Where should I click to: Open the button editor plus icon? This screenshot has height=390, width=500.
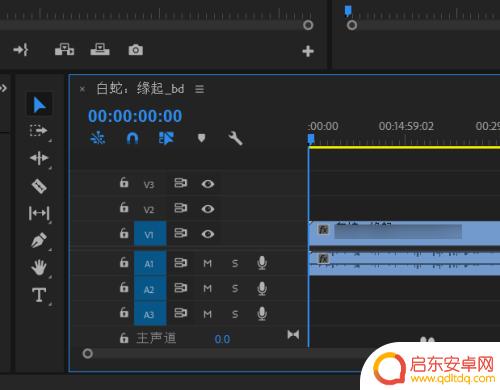click(x=308, y=51)
